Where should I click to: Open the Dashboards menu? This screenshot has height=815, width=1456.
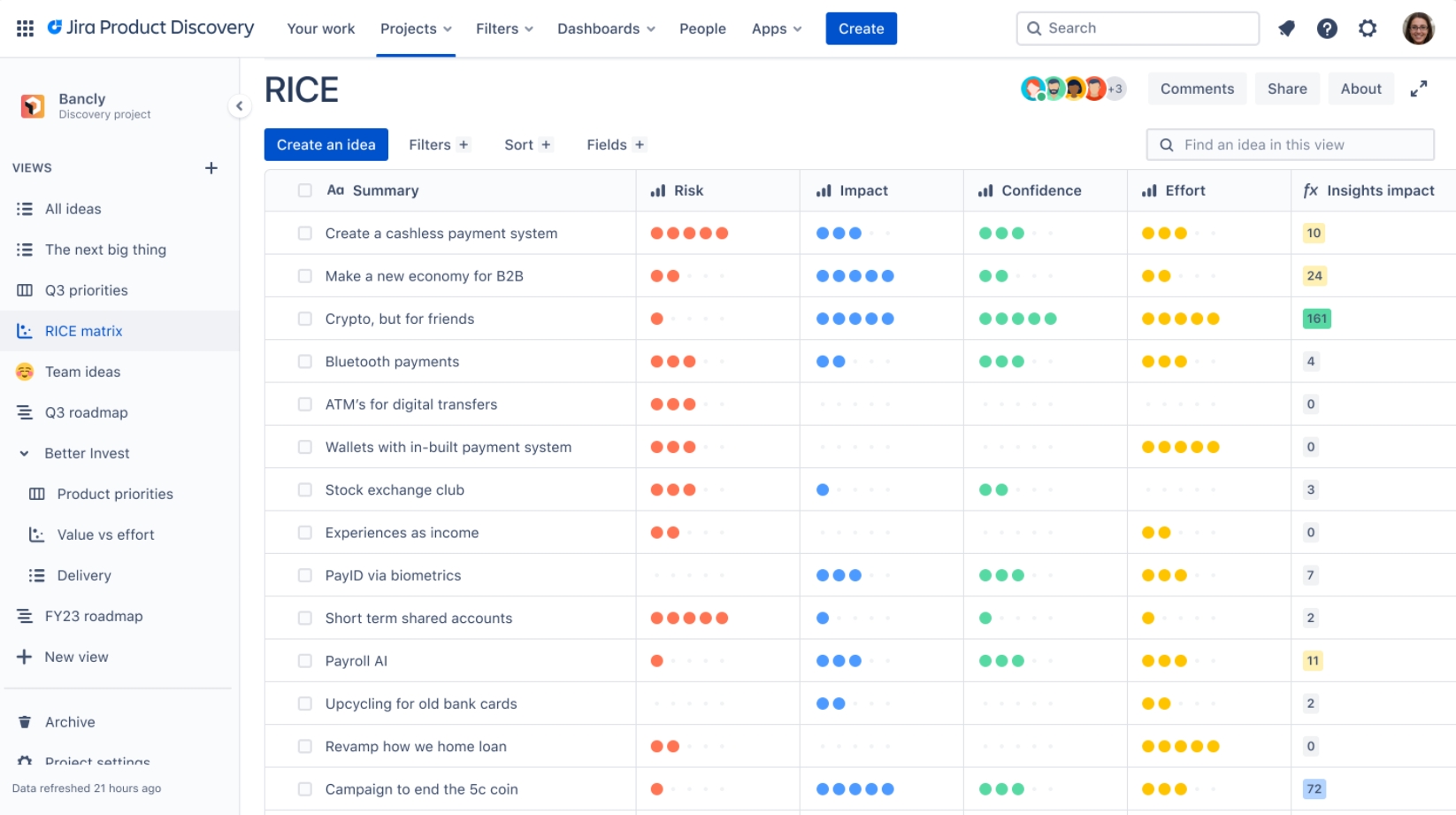tap(605, 28)
